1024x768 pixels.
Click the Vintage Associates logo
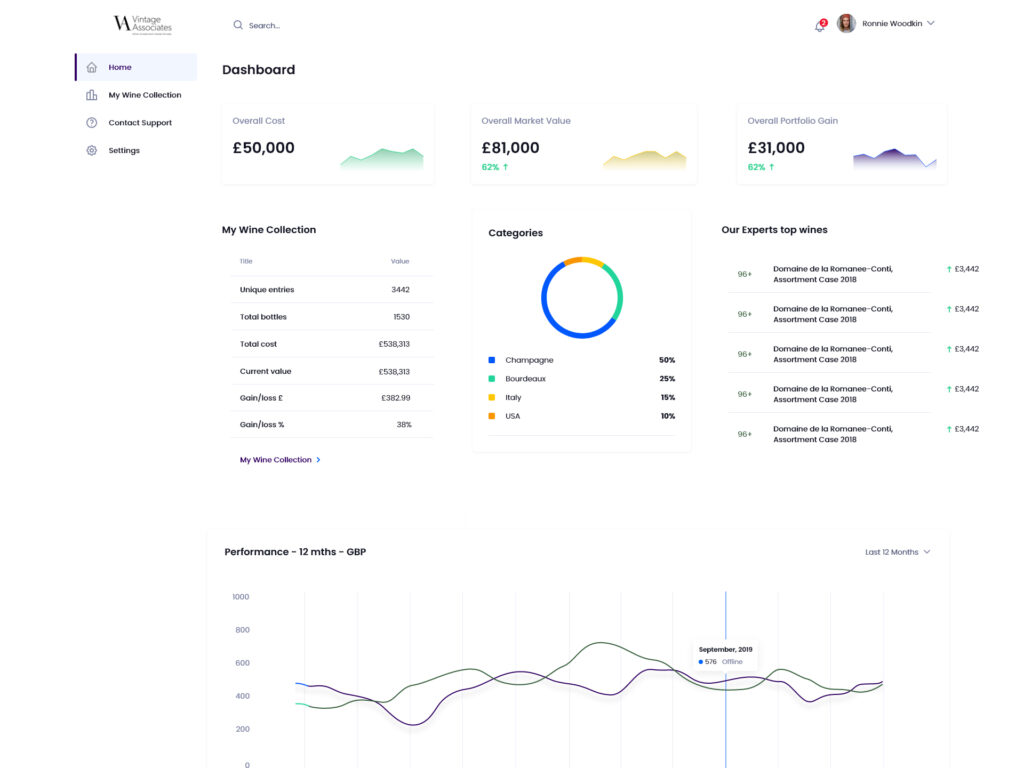point(142,24)
